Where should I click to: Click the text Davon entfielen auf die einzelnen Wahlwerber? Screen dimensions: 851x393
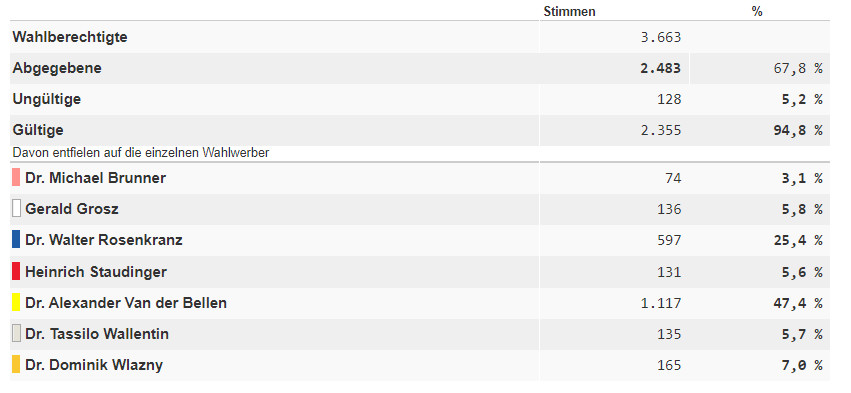click(x=141, y=153)
